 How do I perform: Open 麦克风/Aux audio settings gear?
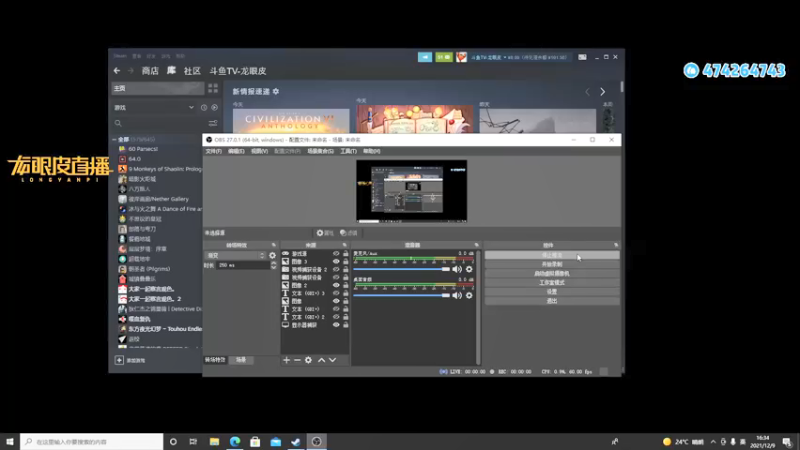469,269
